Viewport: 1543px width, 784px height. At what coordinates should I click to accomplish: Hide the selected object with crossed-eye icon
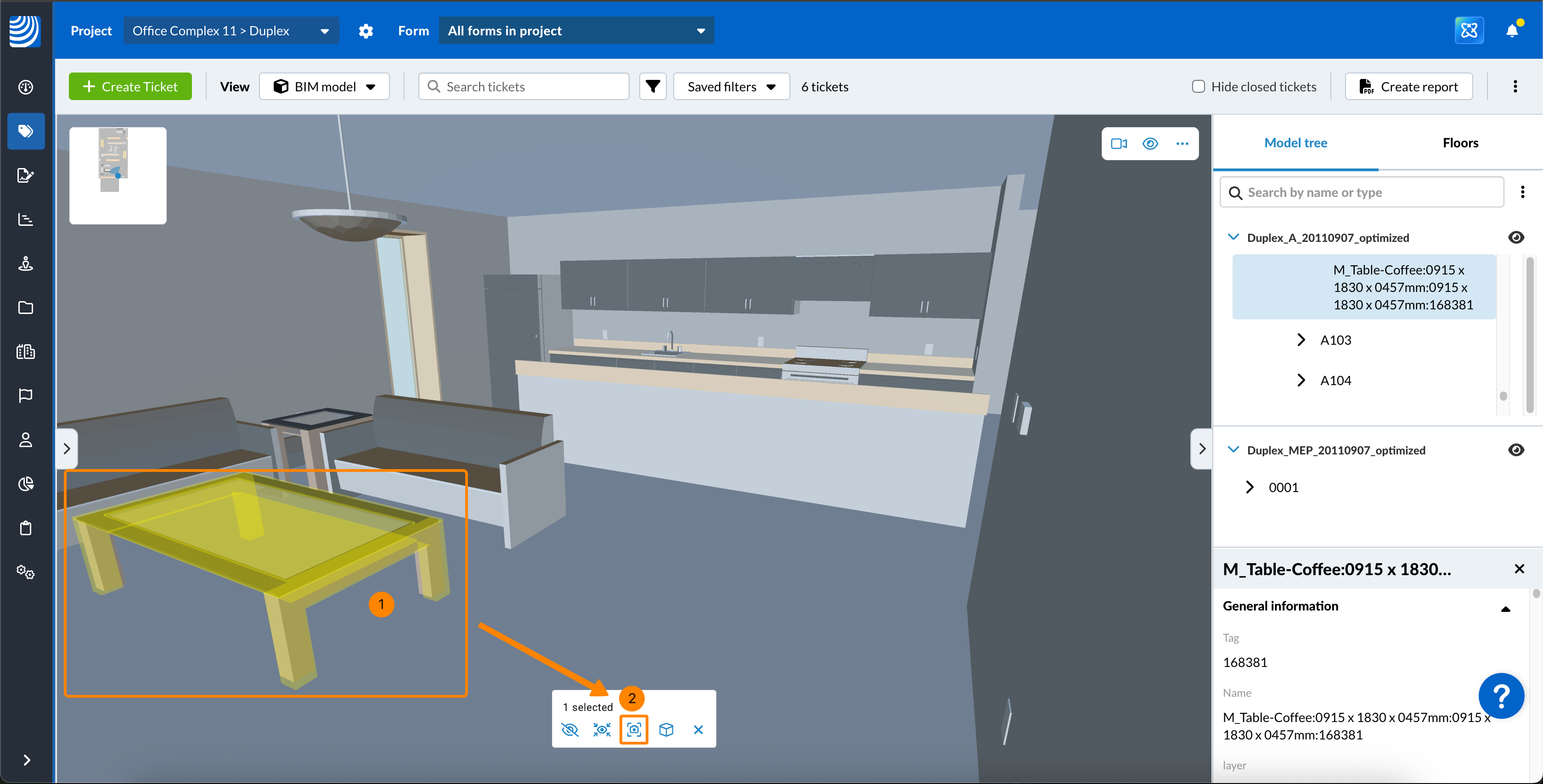(569, 729)
